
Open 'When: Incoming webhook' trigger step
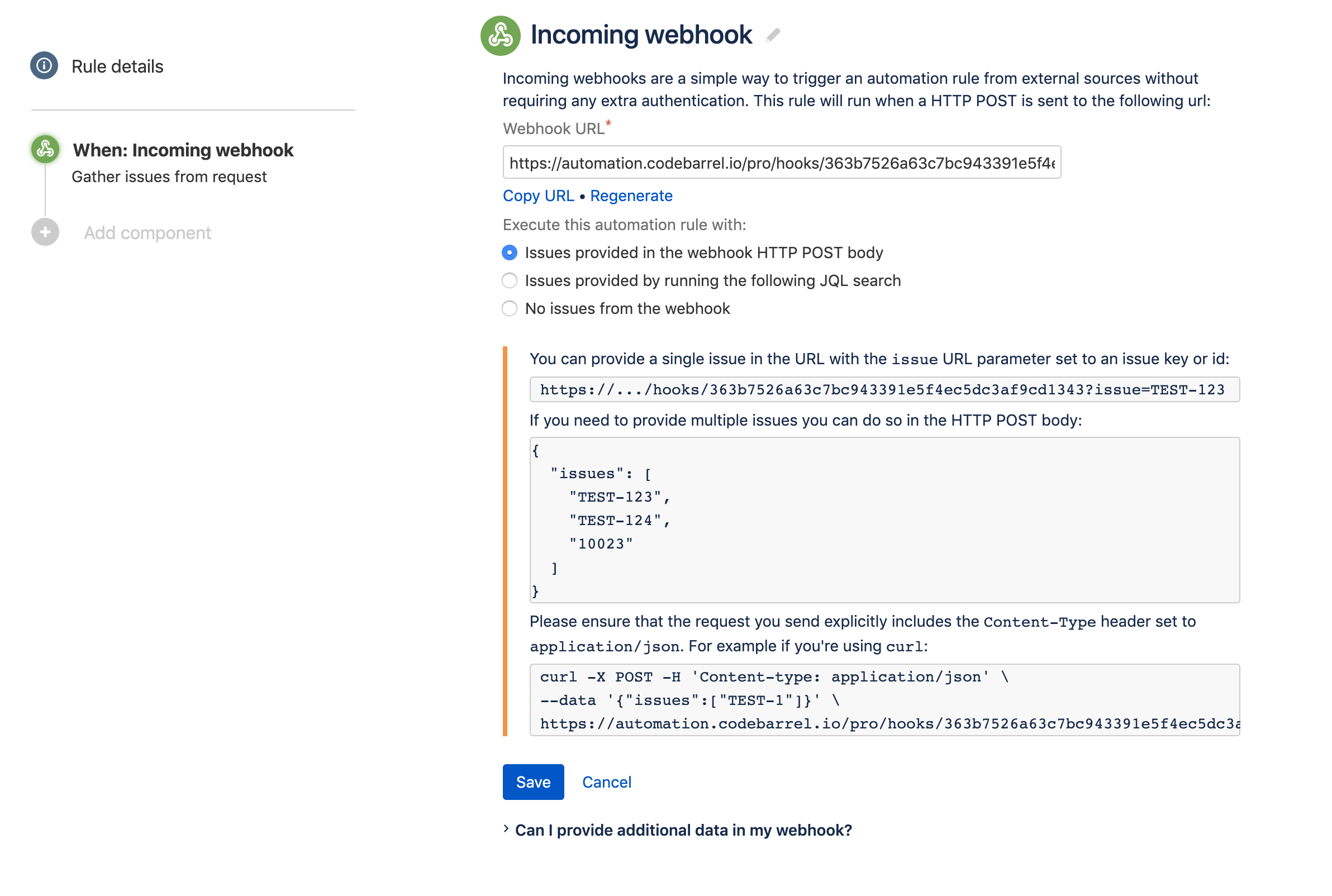point(183,150)
